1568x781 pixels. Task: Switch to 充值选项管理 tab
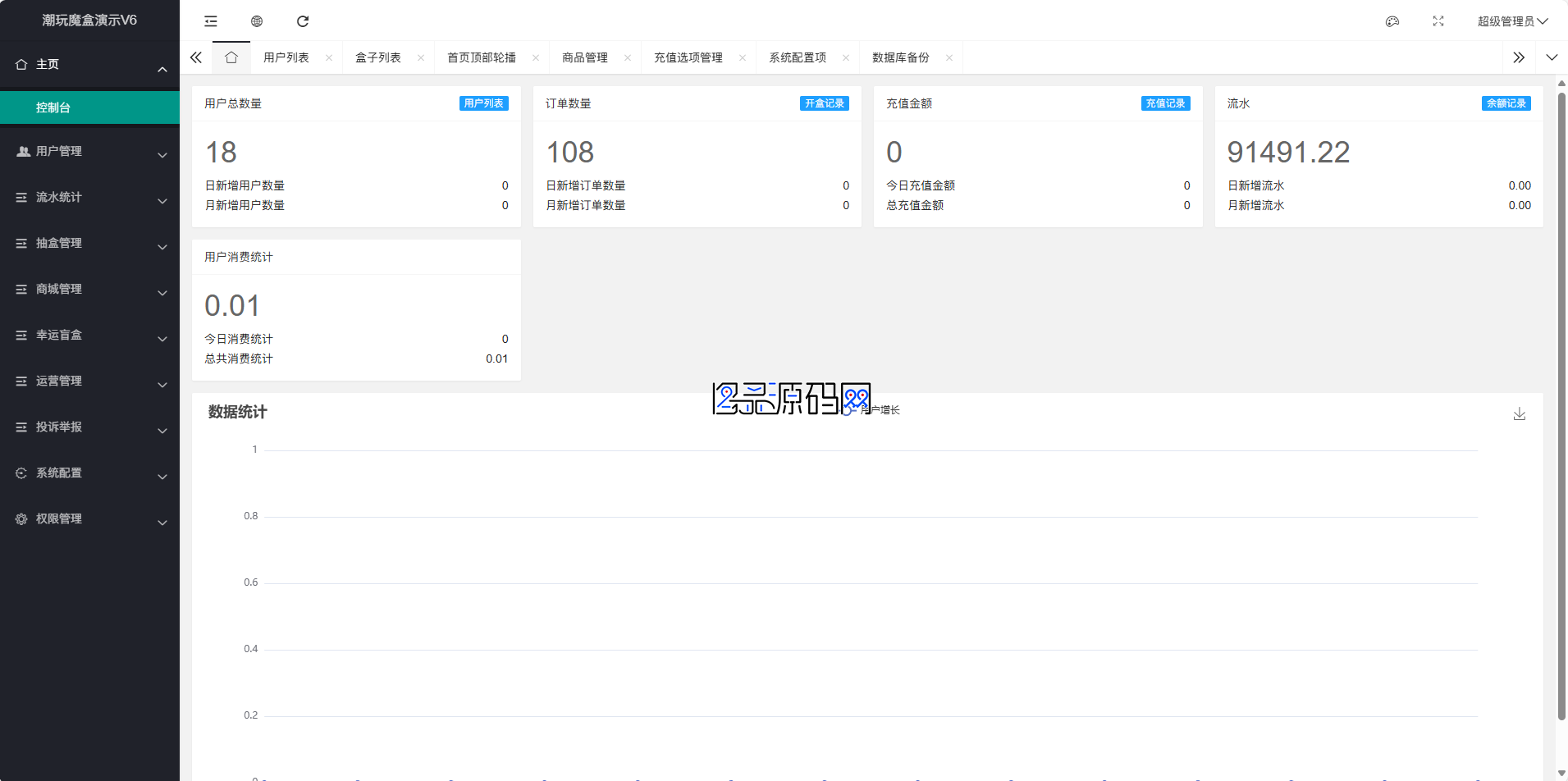click(x=688, y=57)
